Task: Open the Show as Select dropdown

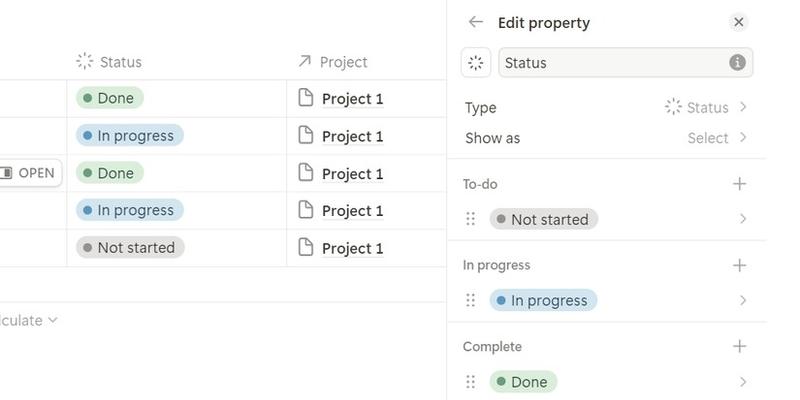Action: click(716, 138)
